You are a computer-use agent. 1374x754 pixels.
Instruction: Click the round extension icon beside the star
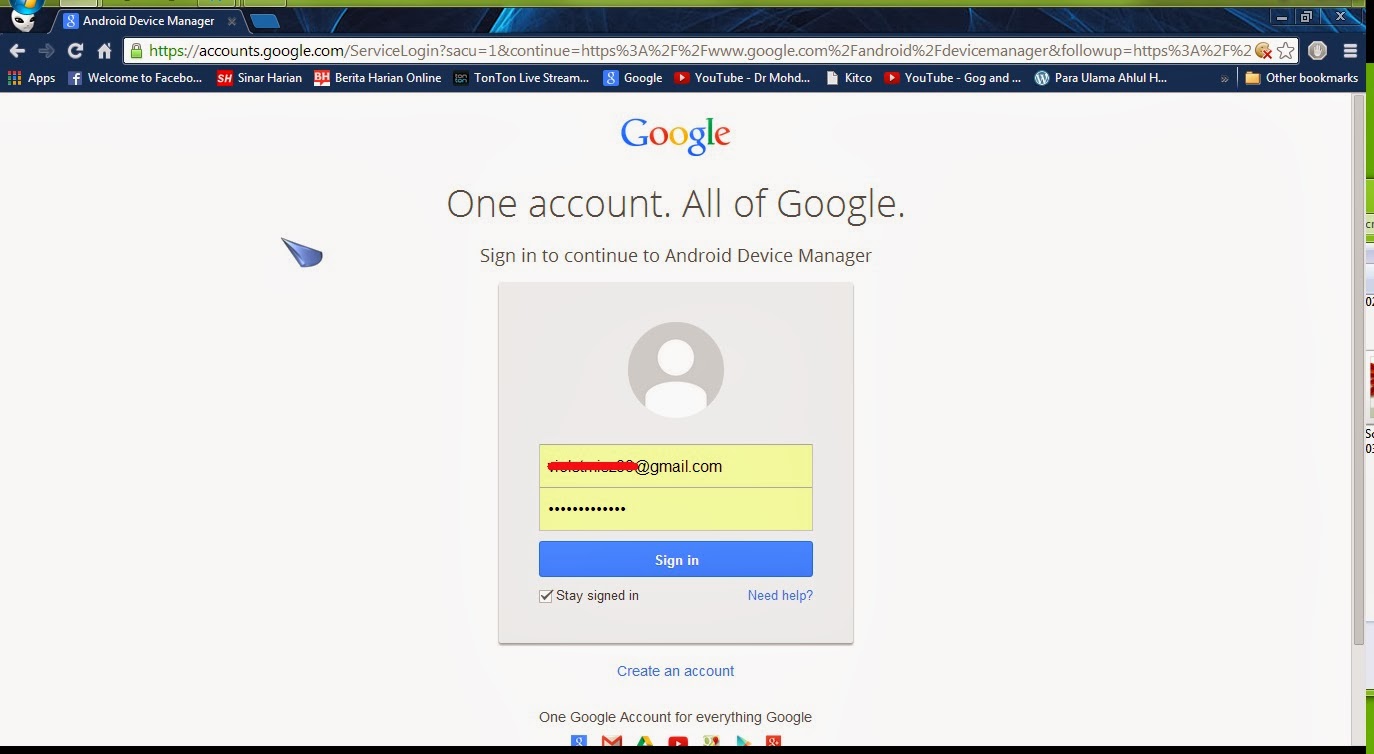(1317, 51)
